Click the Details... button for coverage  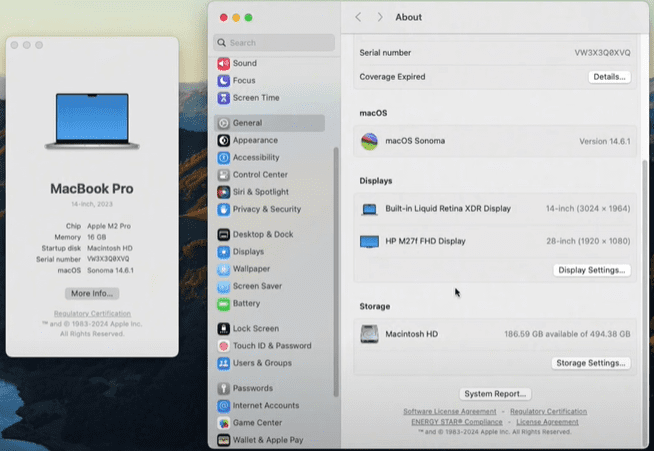pyautogui.click(x=609, y=77)
